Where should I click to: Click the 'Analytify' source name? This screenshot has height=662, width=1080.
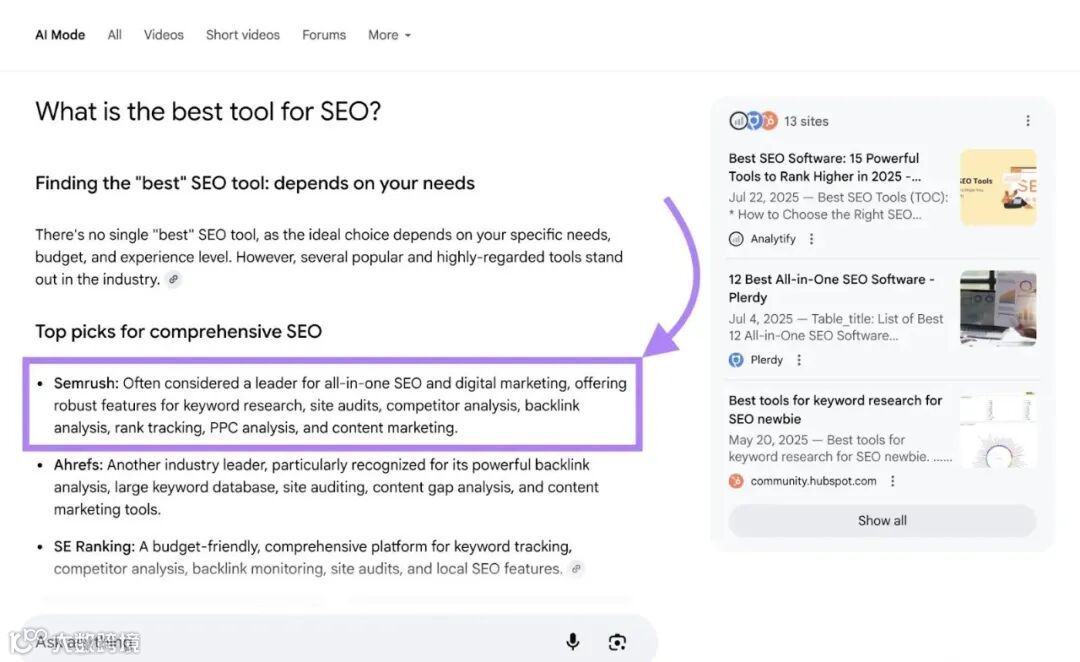coord(773,239)
